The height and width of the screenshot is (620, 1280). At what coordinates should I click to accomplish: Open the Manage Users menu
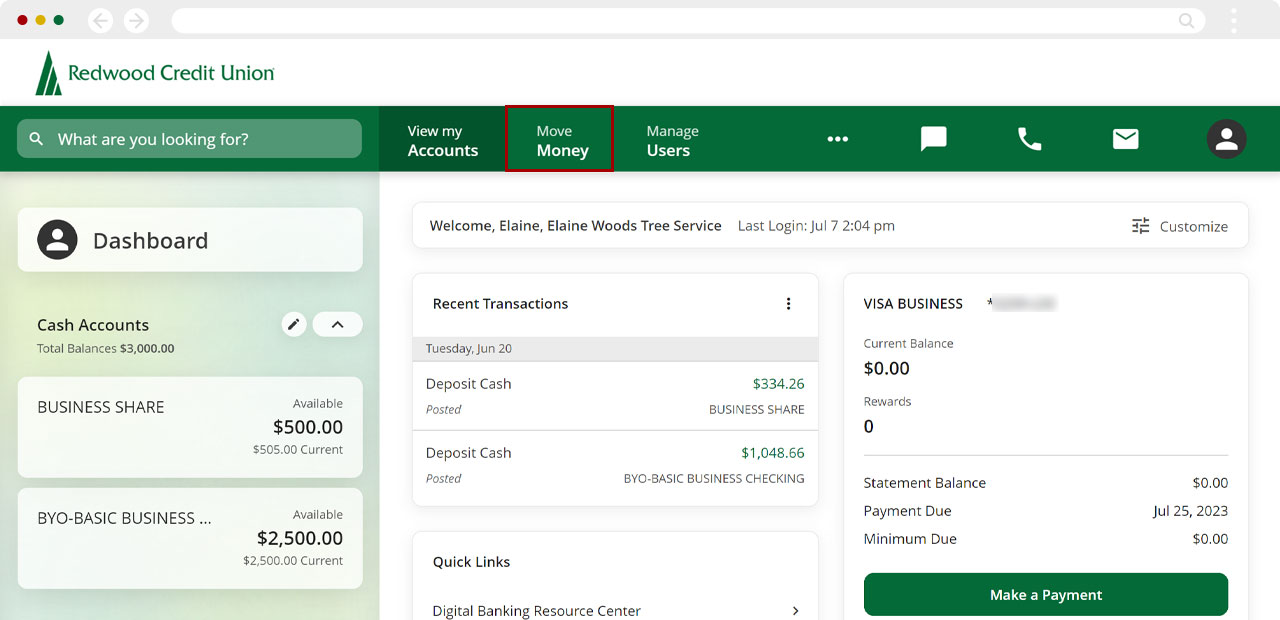pos(672,140)
